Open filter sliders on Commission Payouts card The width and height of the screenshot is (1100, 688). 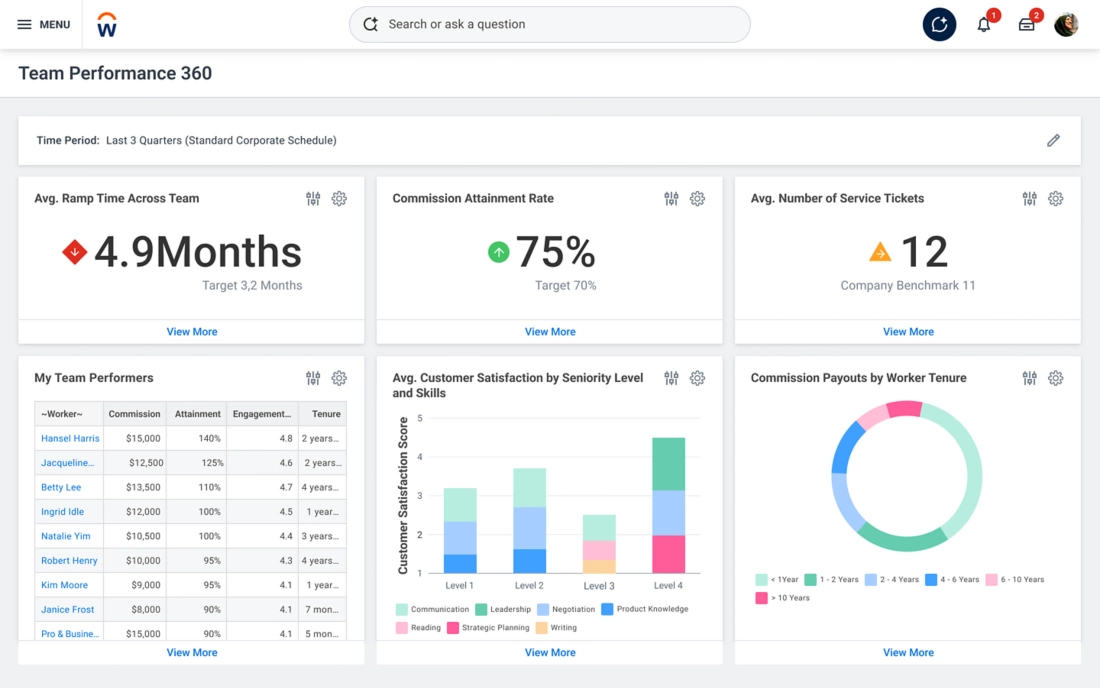pyautogui.click(x=1029, y=378)
